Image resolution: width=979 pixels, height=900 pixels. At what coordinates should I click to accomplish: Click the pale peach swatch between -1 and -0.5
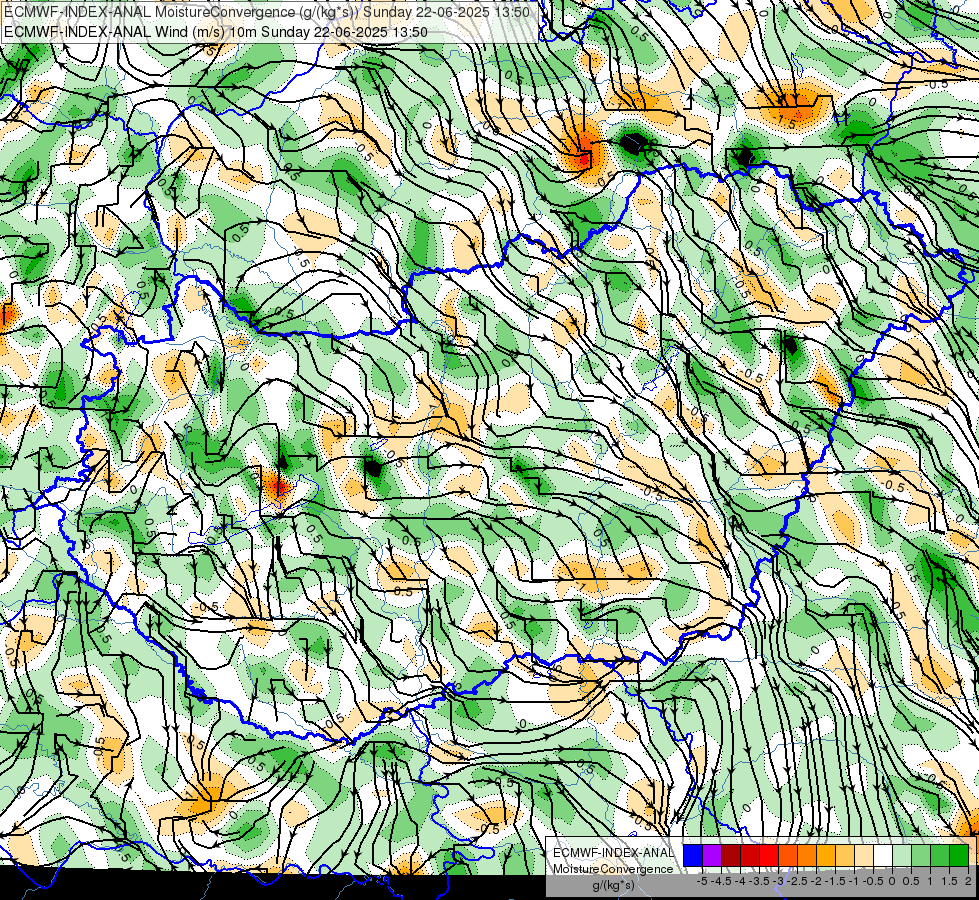864,855
